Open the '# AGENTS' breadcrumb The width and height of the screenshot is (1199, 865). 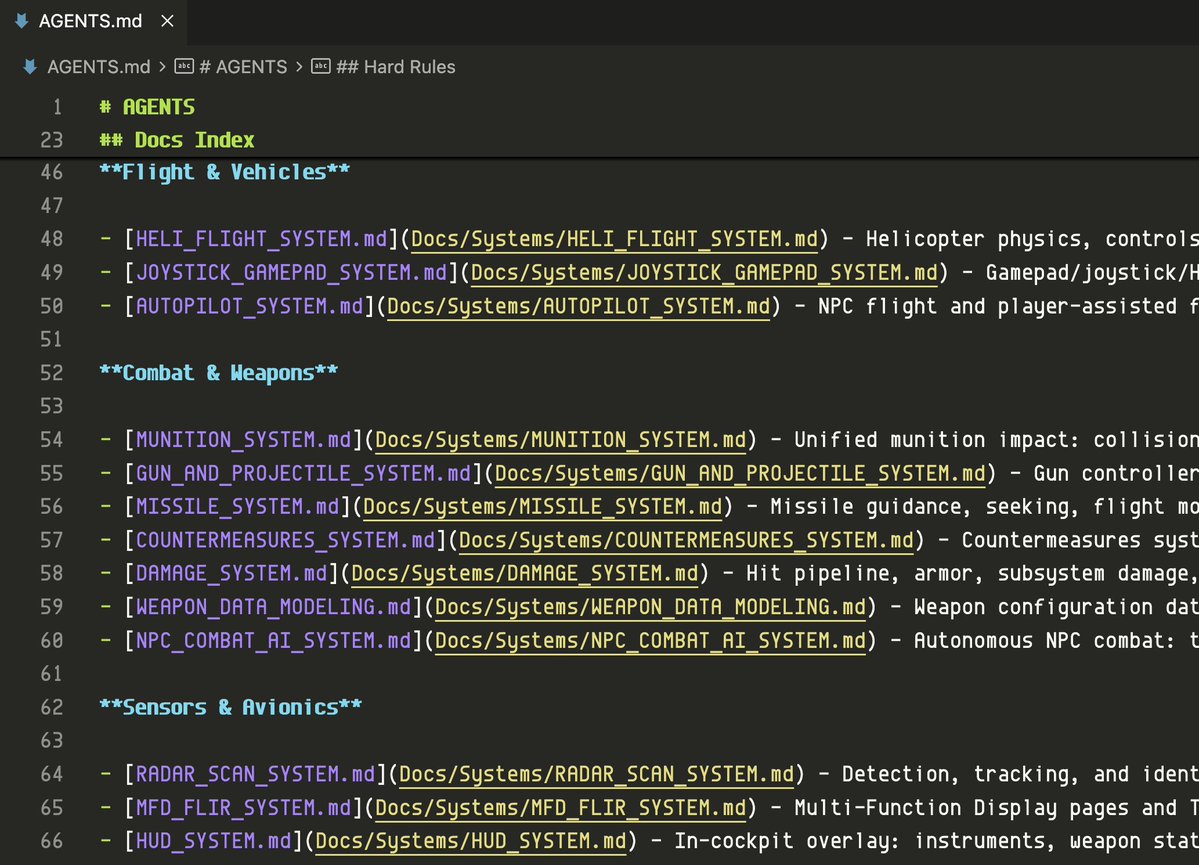(x=243, y=67)
